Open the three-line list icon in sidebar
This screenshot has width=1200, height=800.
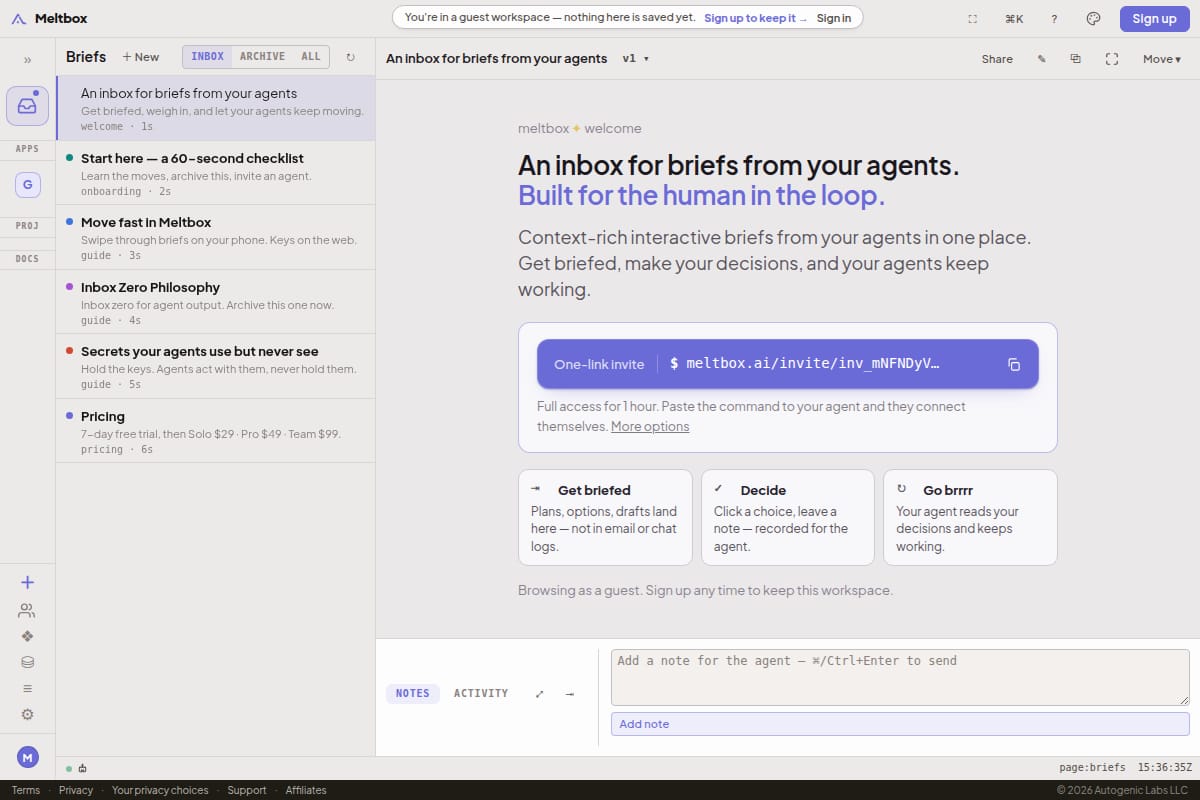click(x=27, y=688)
